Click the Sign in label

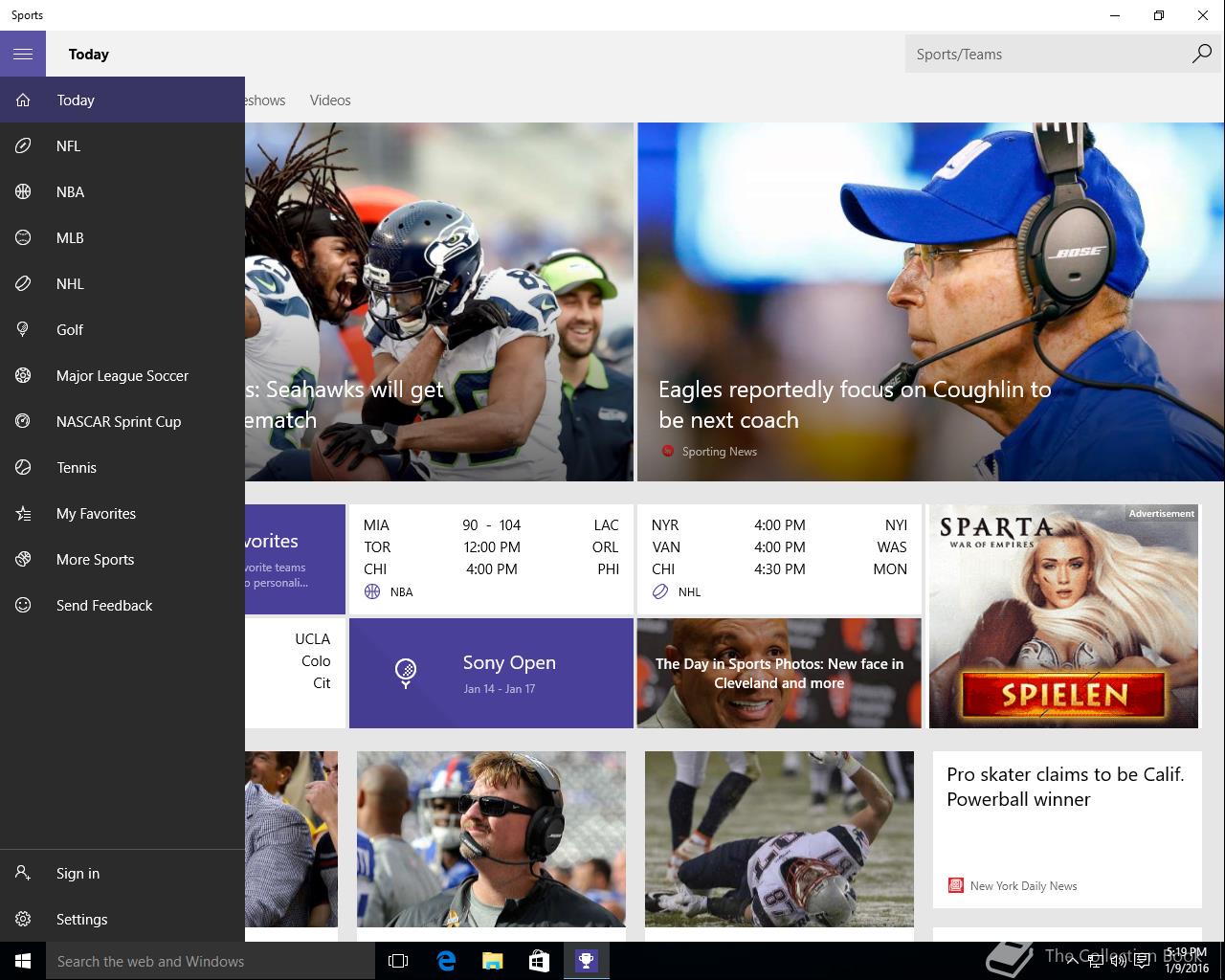pos(78,873)
